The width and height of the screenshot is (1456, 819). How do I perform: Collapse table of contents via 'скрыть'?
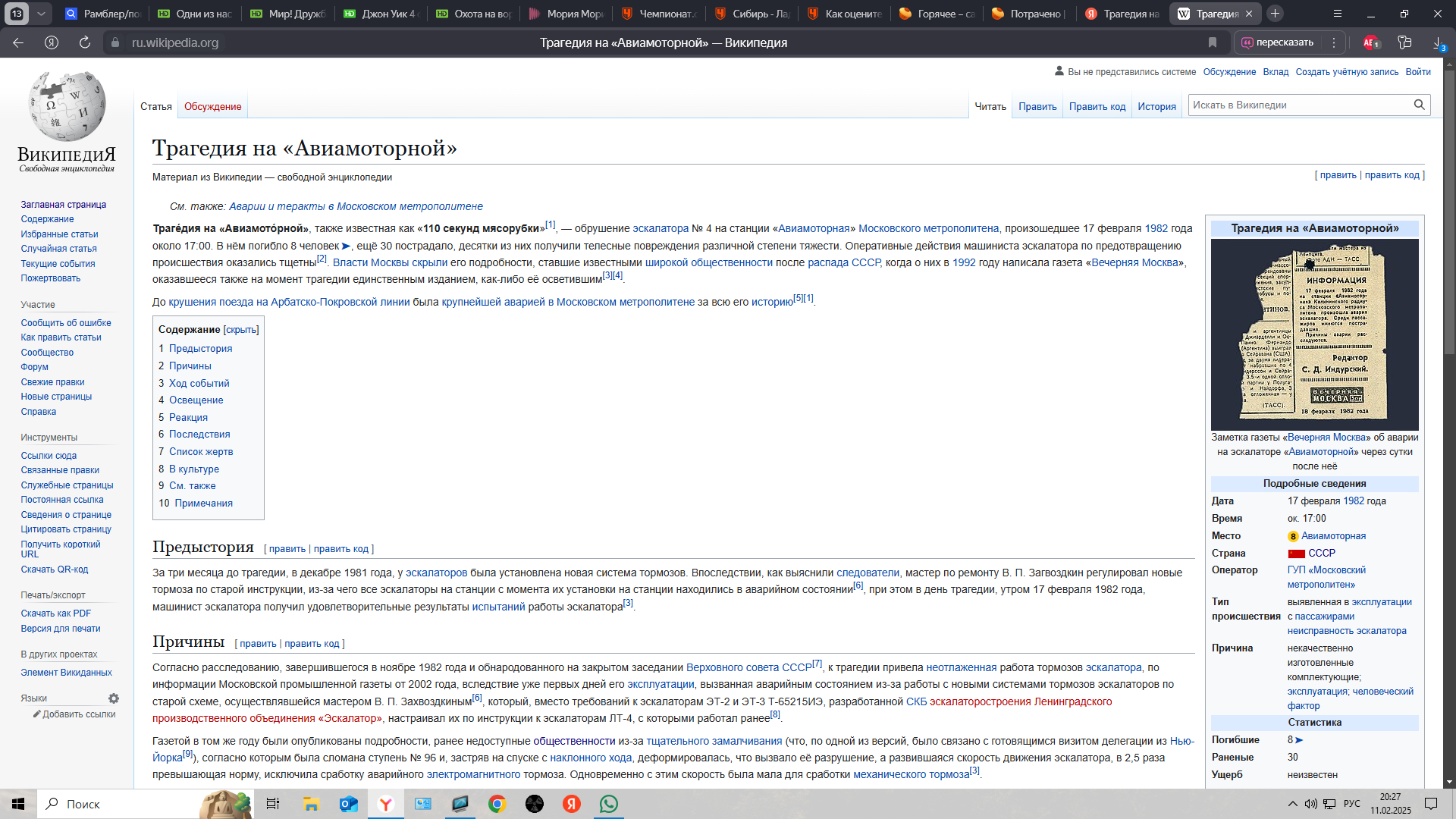(241, 330)
